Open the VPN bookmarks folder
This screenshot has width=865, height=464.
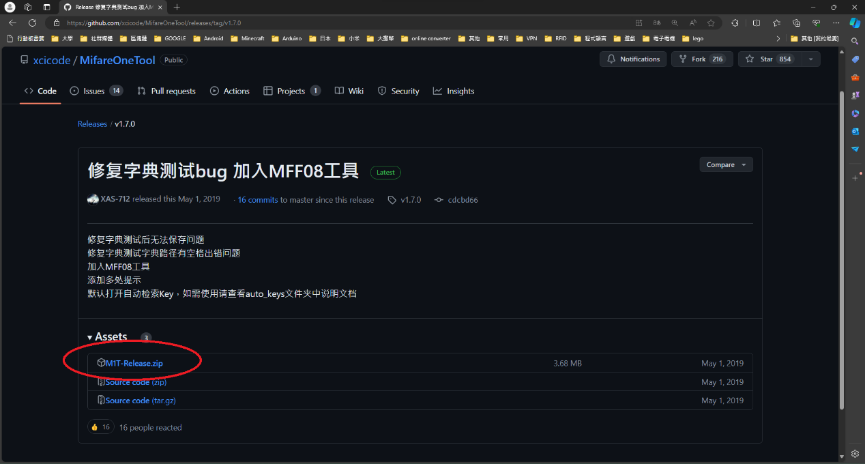click(x=526, y=39)
